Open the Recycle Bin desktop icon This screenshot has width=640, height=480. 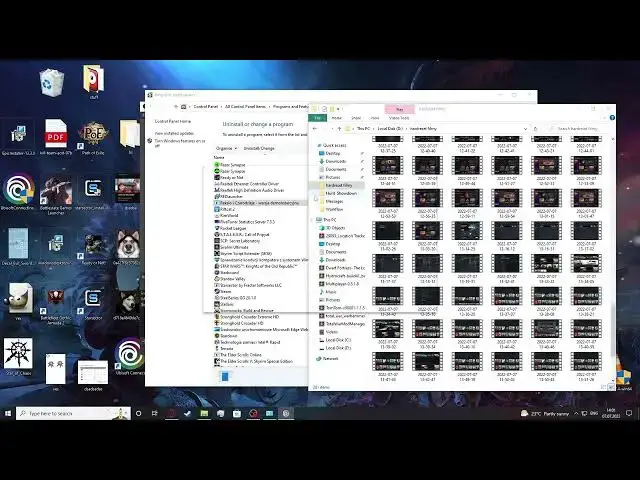point(52,84)
